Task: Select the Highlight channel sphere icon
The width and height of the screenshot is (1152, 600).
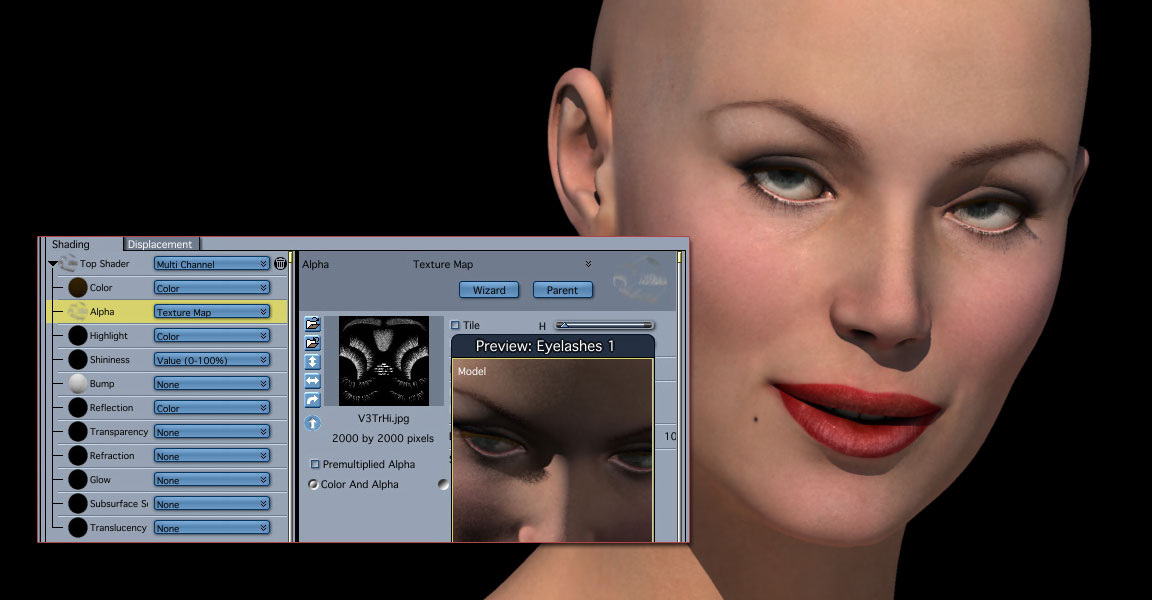Action: click(78, 336)
